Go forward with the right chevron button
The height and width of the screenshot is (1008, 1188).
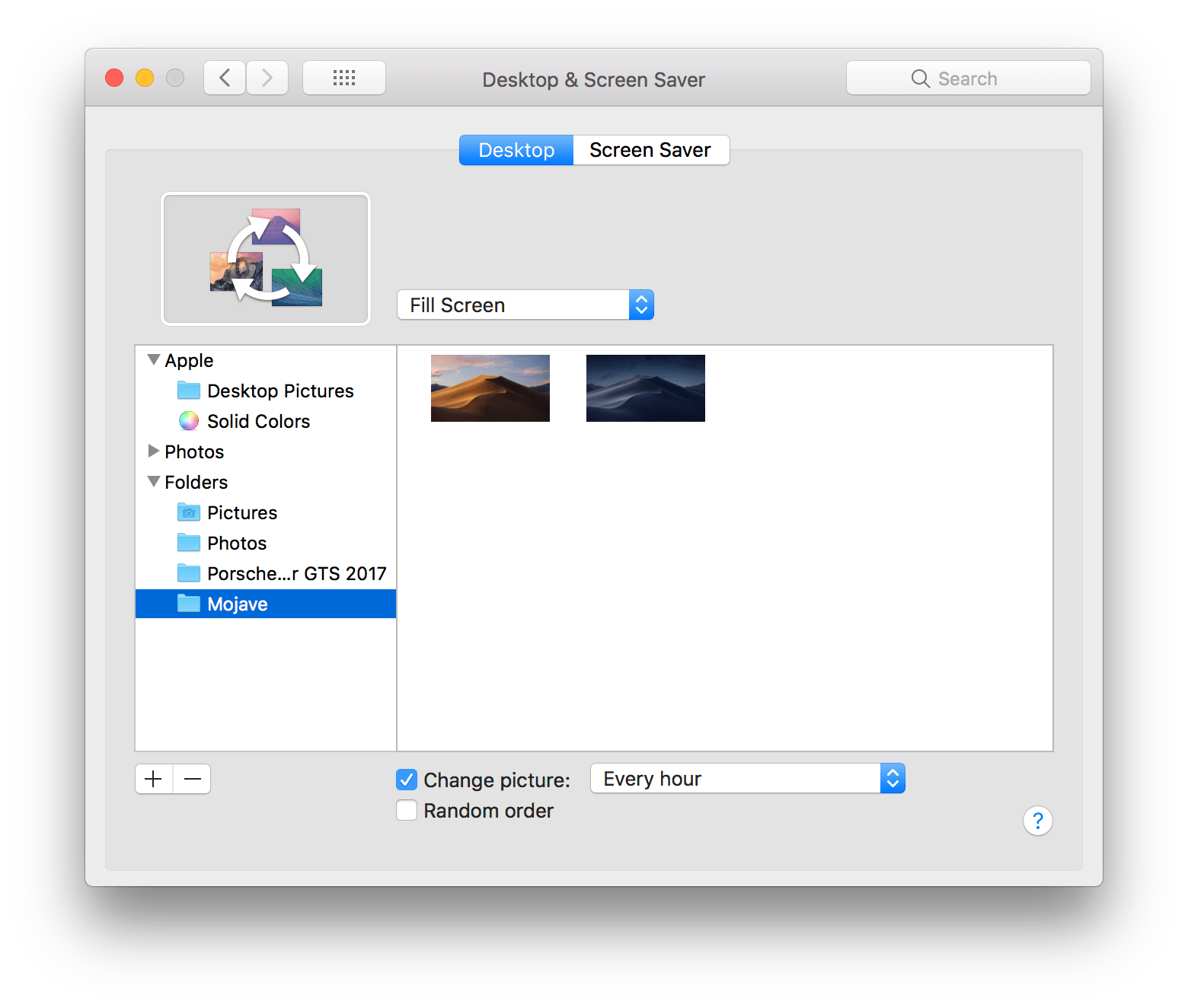point(267,78)
